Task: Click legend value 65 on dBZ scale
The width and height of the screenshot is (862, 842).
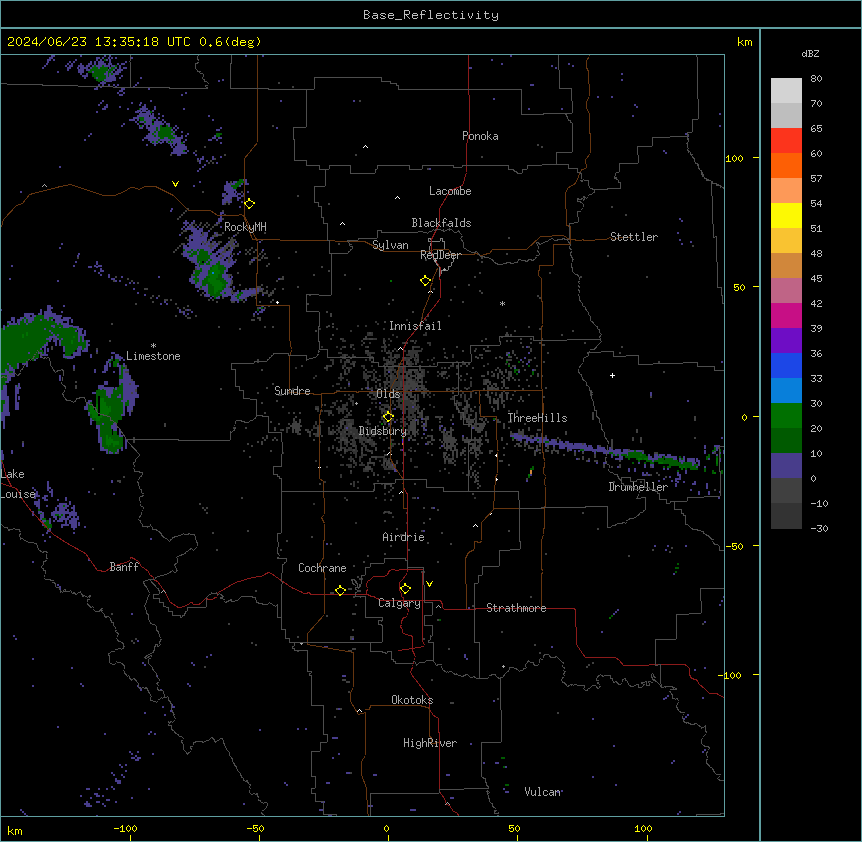Action: (x=816, y=129)
